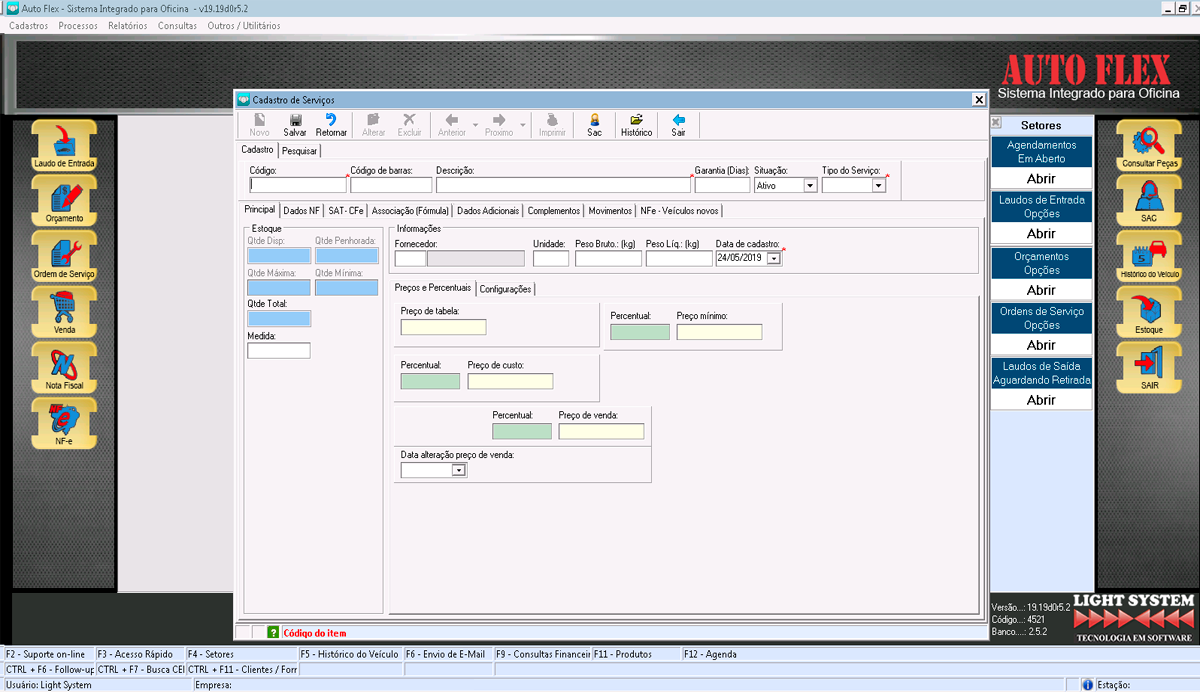This screenshot has width=1200, height=692.
Task: Click the Descrição input field
Action: 563,185
